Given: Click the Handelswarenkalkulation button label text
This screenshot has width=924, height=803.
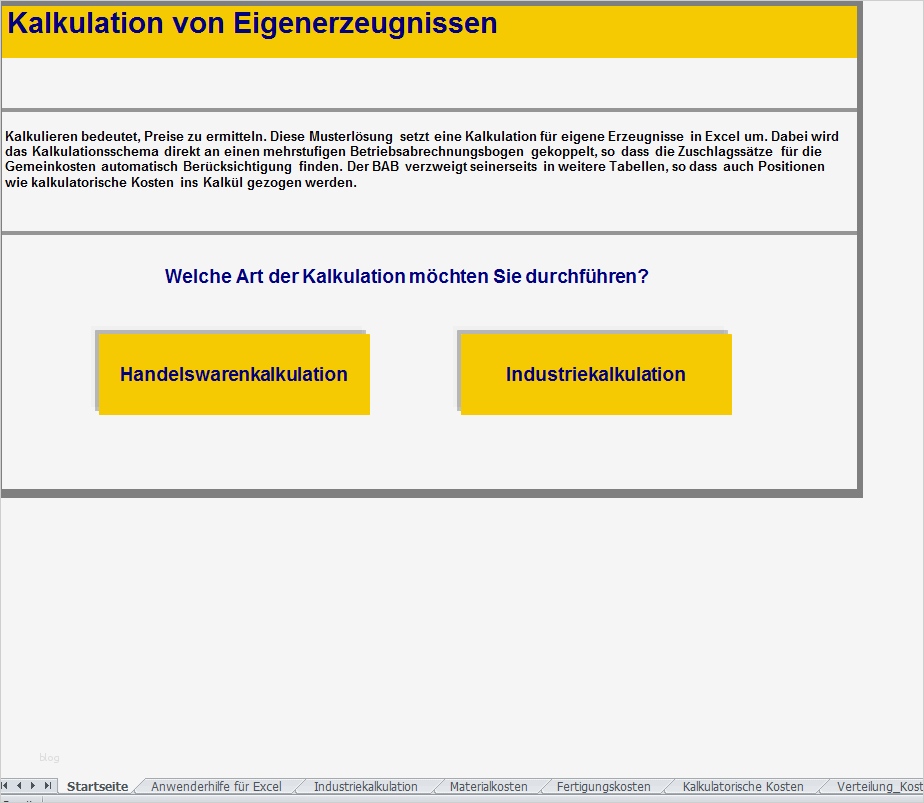Looking at the screenshot, I should [x=232, y=373].
